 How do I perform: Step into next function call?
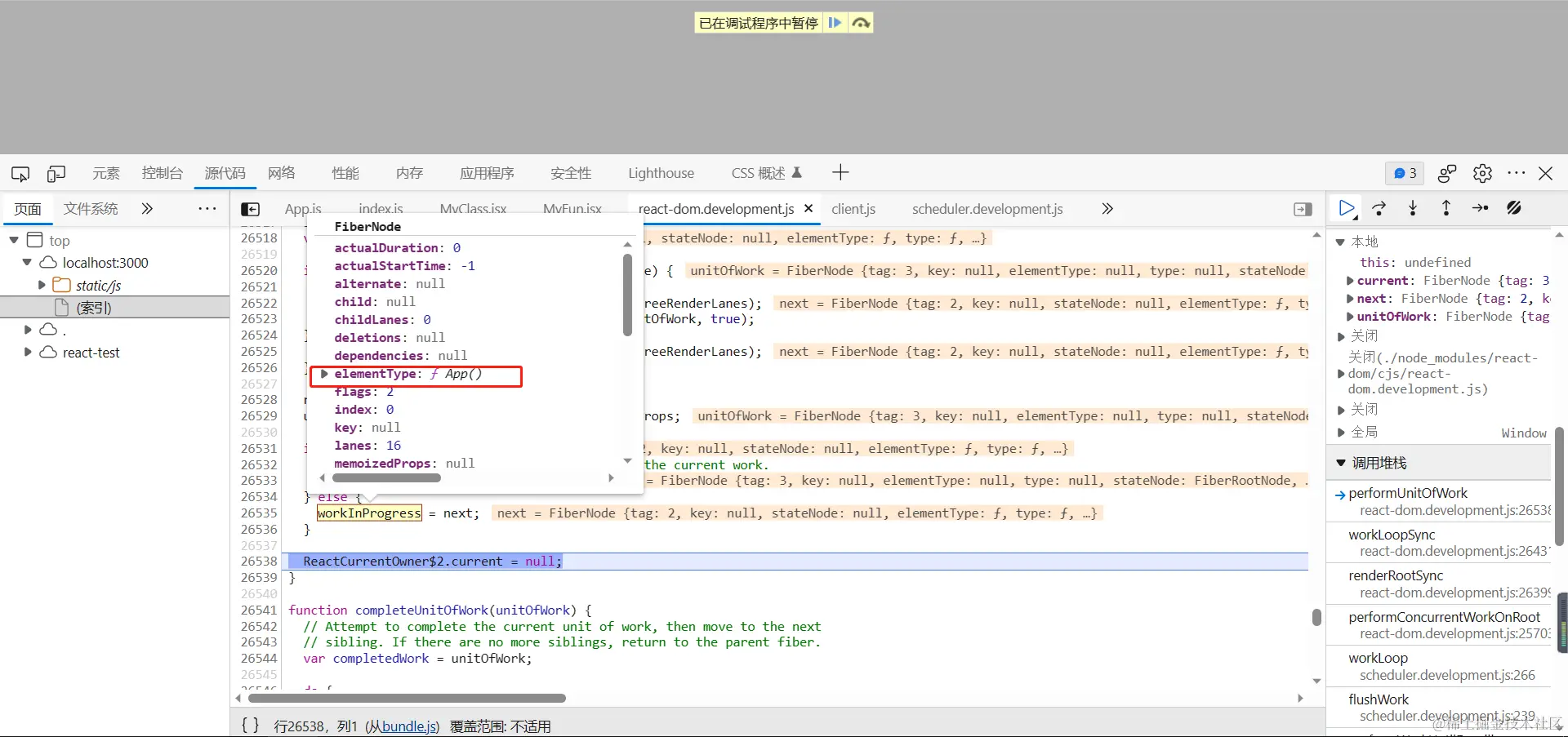(1413, 209)
